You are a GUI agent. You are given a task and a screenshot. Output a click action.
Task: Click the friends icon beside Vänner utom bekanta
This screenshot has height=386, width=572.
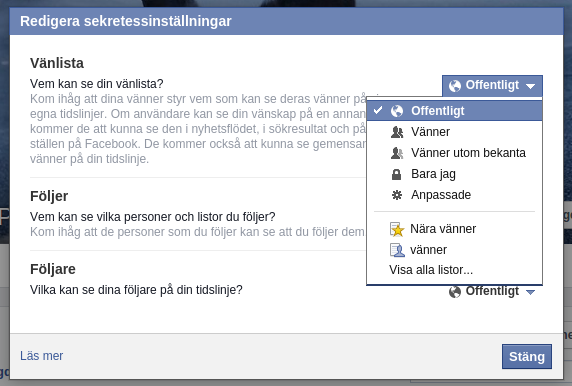pyautogui.click(x=397, y=153)
